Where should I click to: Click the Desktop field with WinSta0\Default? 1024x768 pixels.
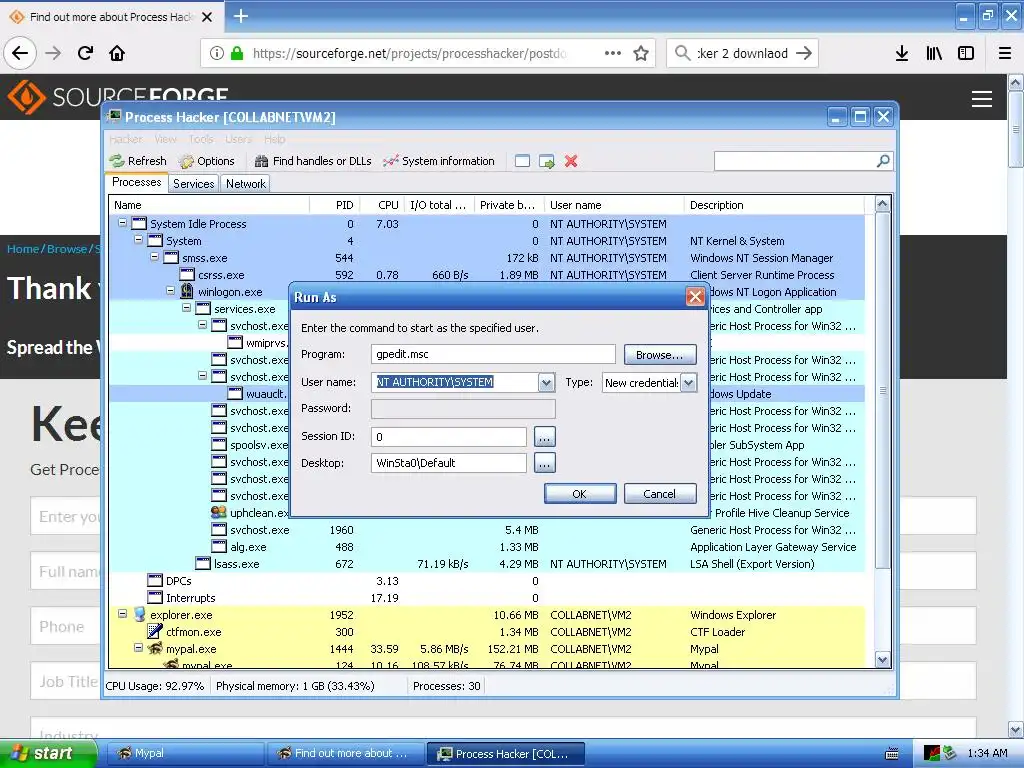click(449, 463)
